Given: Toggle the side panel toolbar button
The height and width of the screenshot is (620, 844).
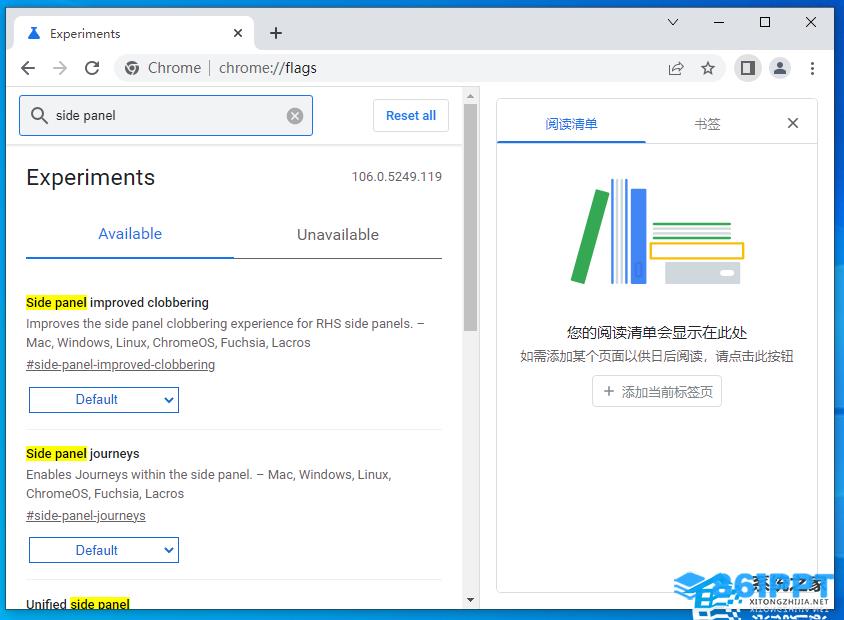Looking at the screenshot, I should click(x=748, y=68).
